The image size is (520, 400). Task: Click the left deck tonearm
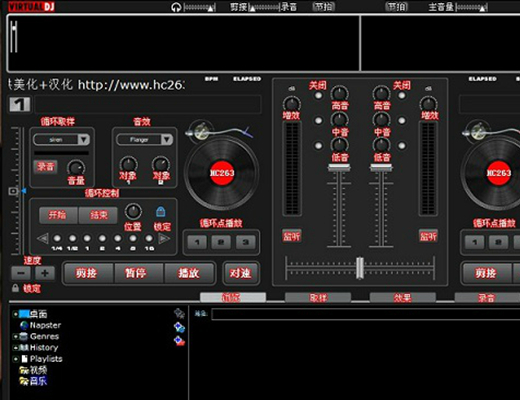pyautogui.click(x=220, y=132)
